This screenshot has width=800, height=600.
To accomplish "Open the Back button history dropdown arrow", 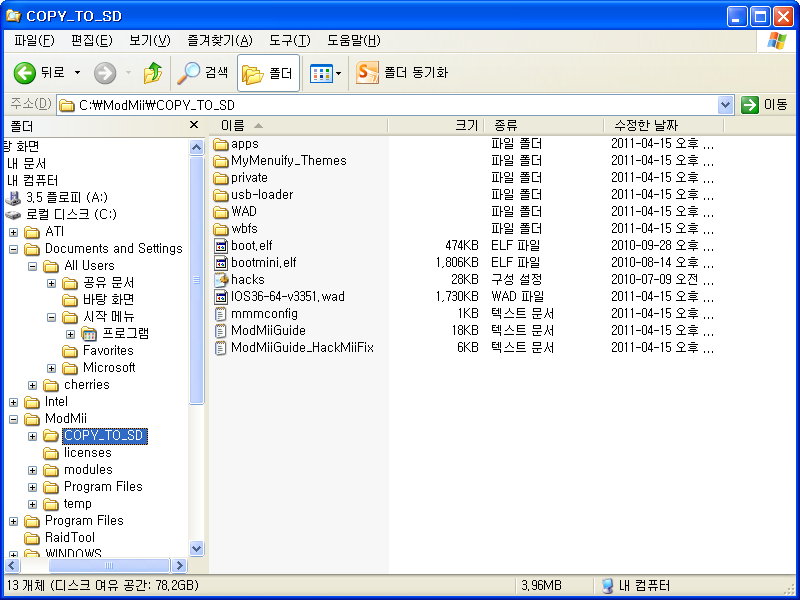I will 77,73.
